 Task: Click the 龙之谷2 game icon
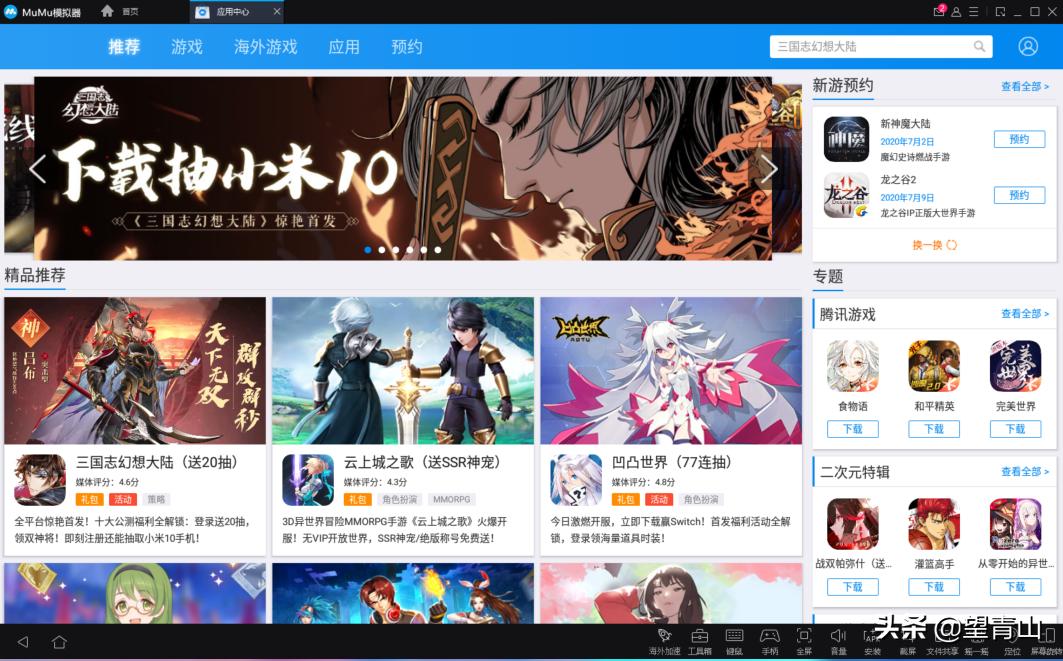(846, 195)
